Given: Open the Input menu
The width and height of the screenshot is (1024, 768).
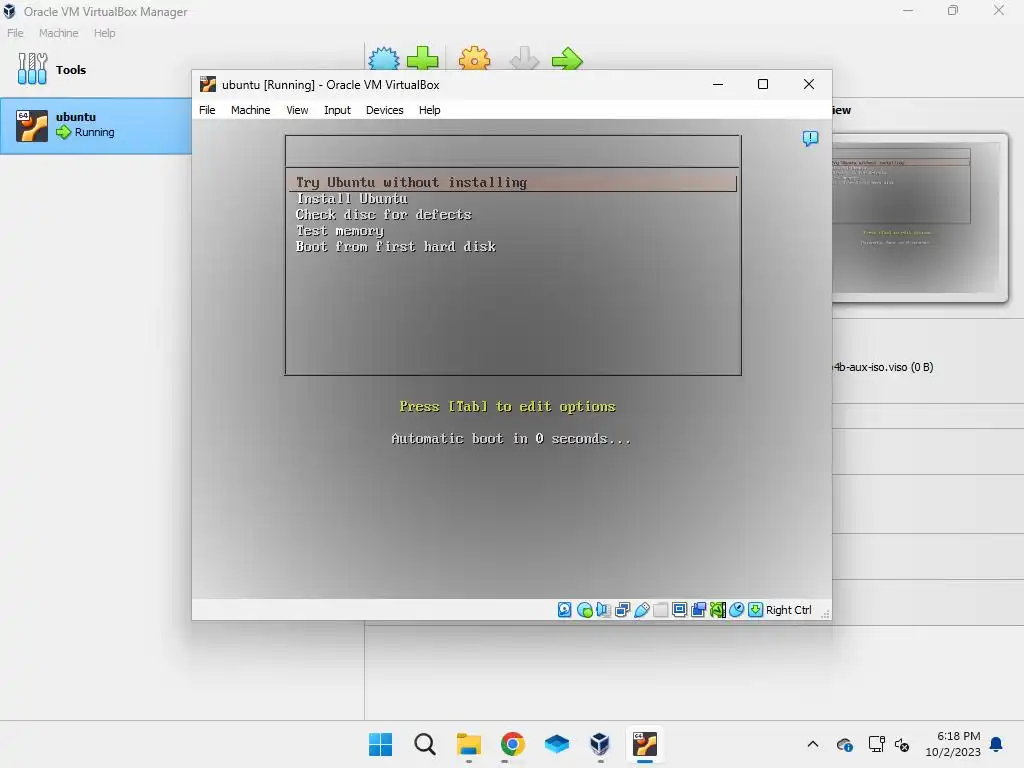Looking at the screenshot, I should [x=337, y=110].
